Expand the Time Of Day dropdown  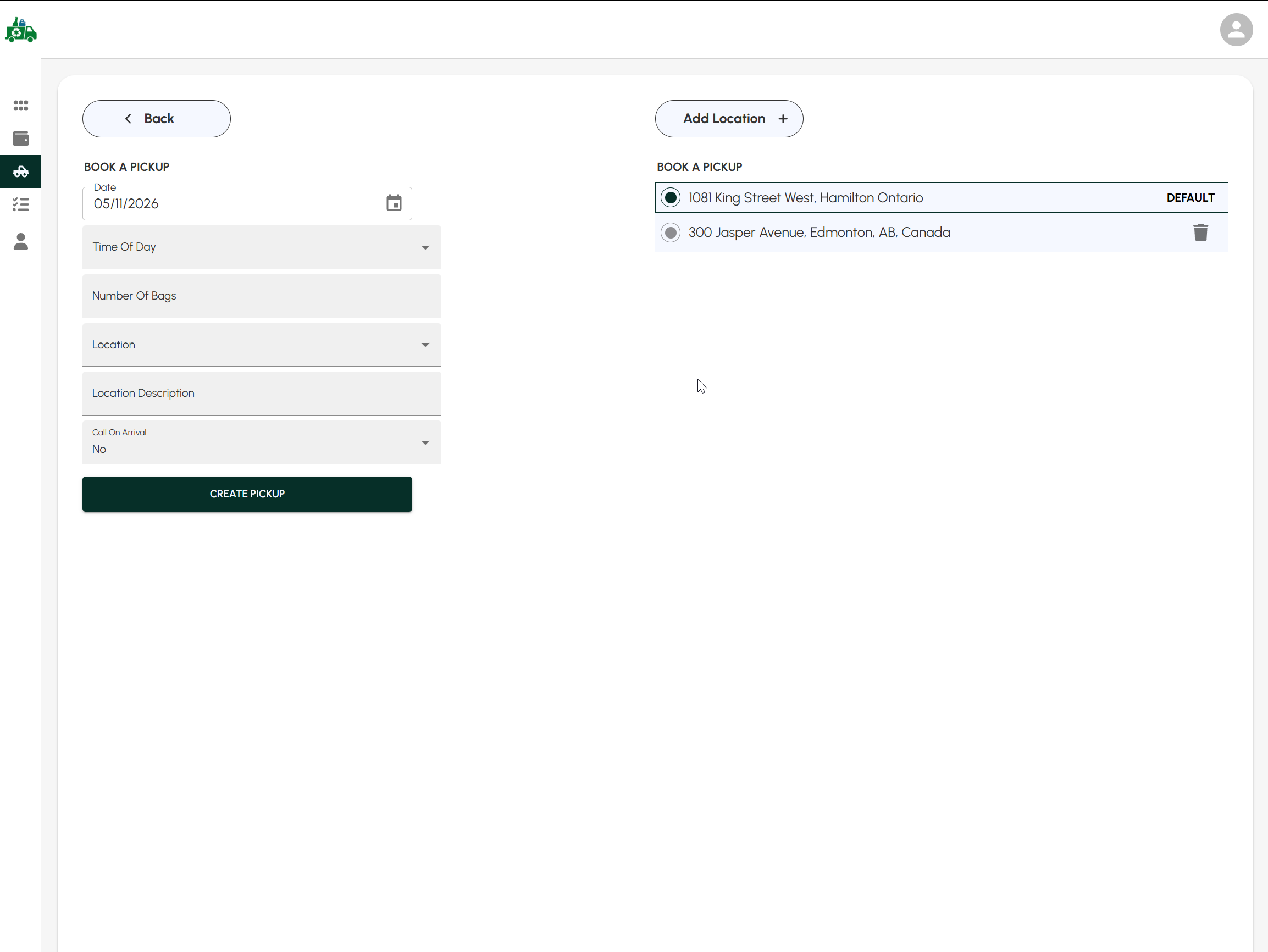pos(262,247)
